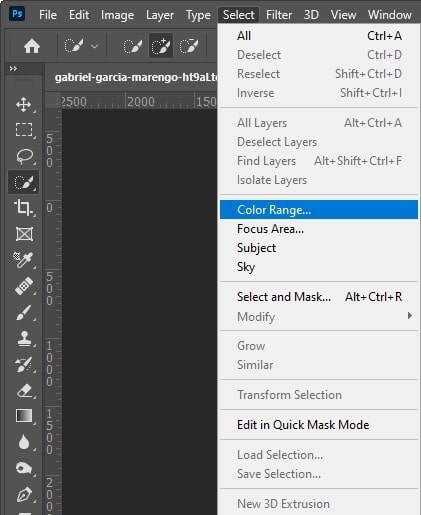Select the Lasso tool
The image size is (421, 515).
pyautogui.click(x=24, y=156)
